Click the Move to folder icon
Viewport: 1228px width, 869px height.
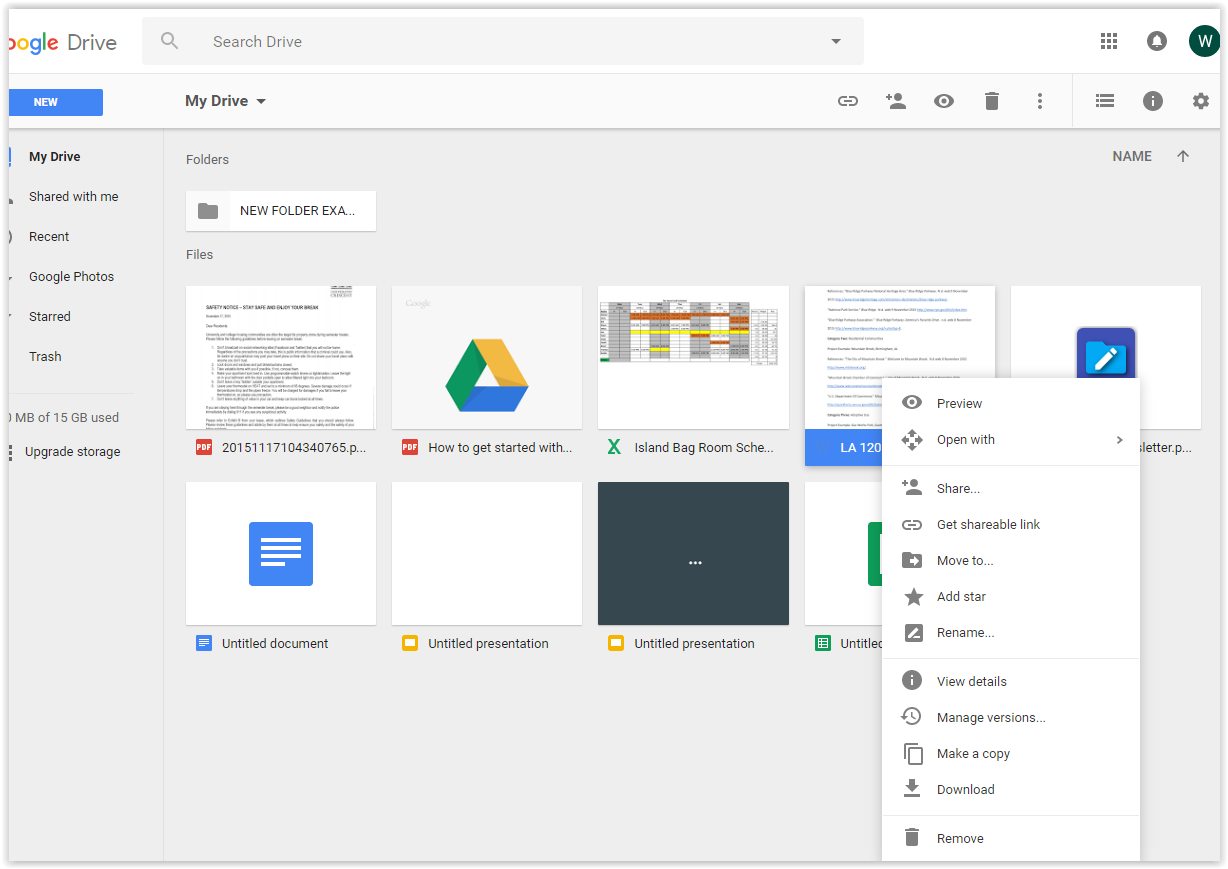[x=912, y=560]
